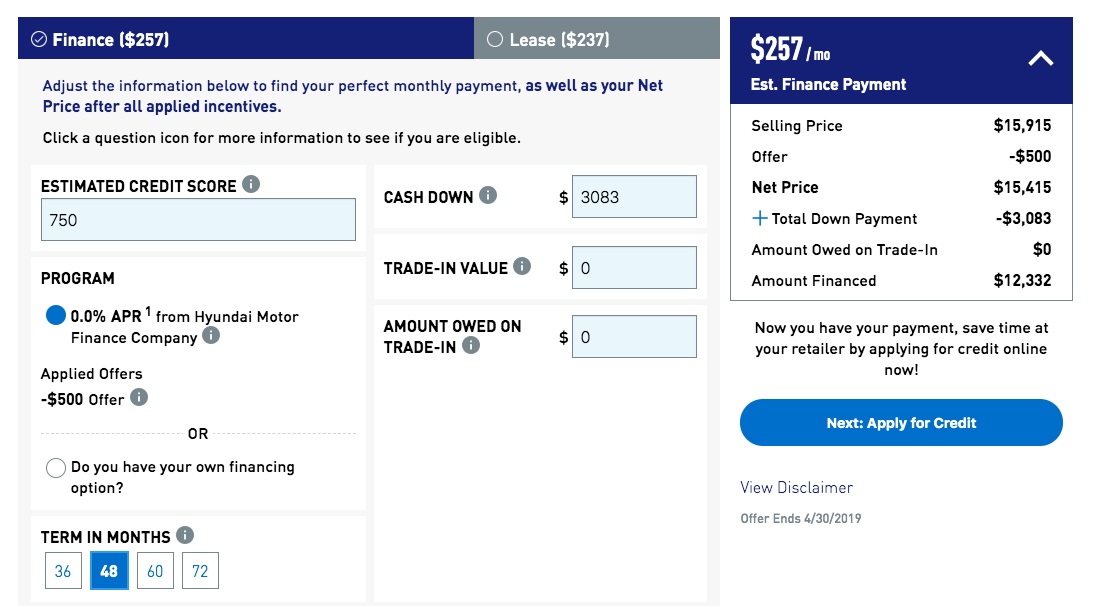Collapse the Est. Finance Payment summary chevron
Screen dimensions: 1098x606
click(x=1040, y=59)
